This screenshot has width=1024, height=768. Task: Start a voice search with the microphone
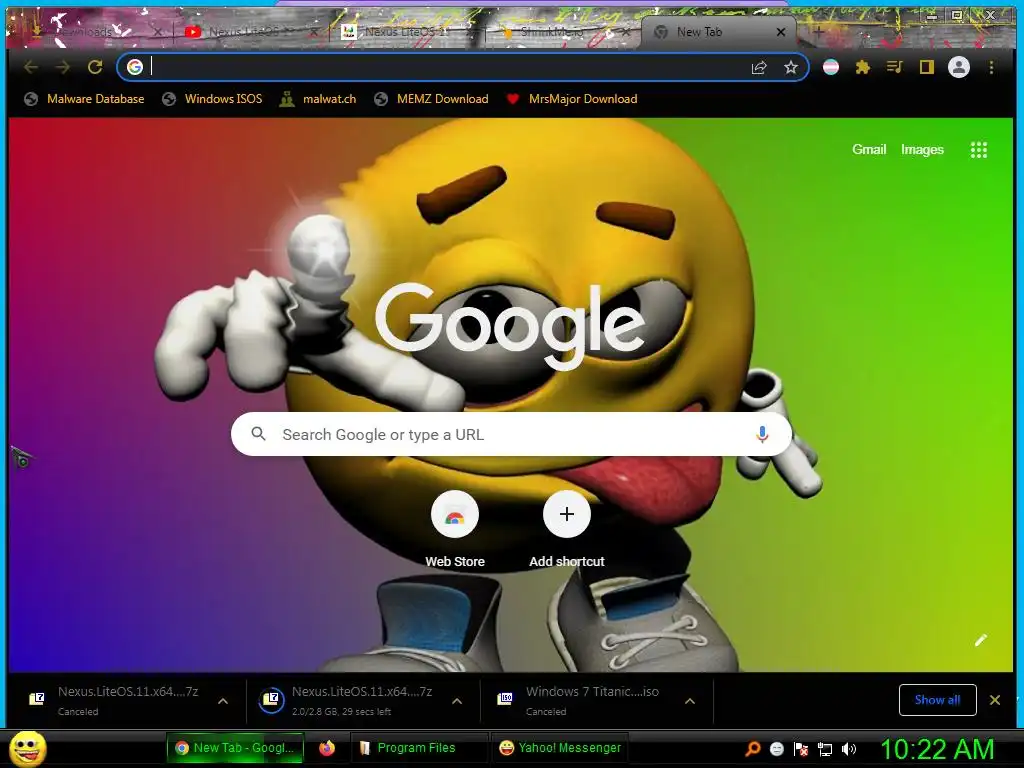coord(761,434)
